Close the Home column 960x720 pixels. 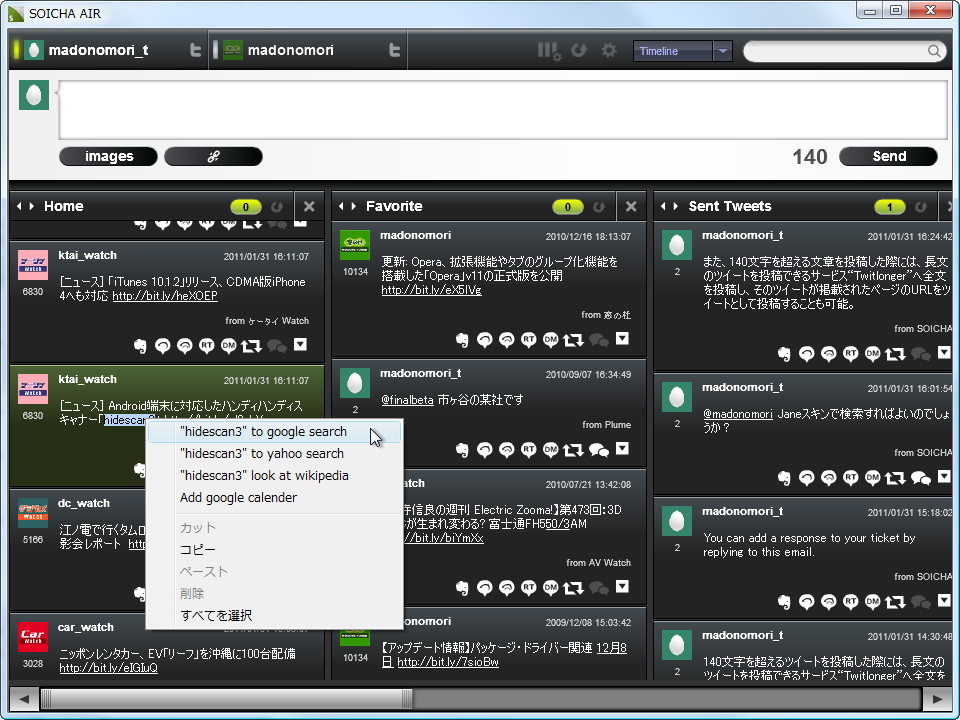309,207
